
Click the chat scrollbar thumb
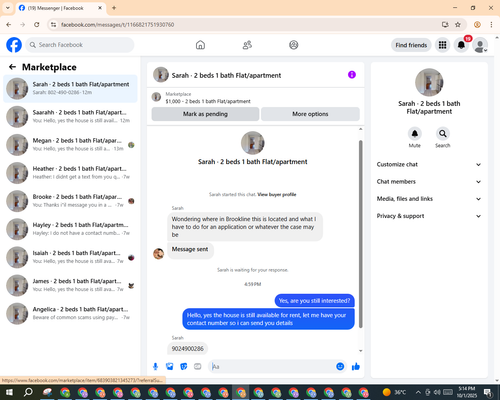coord(360,234)
